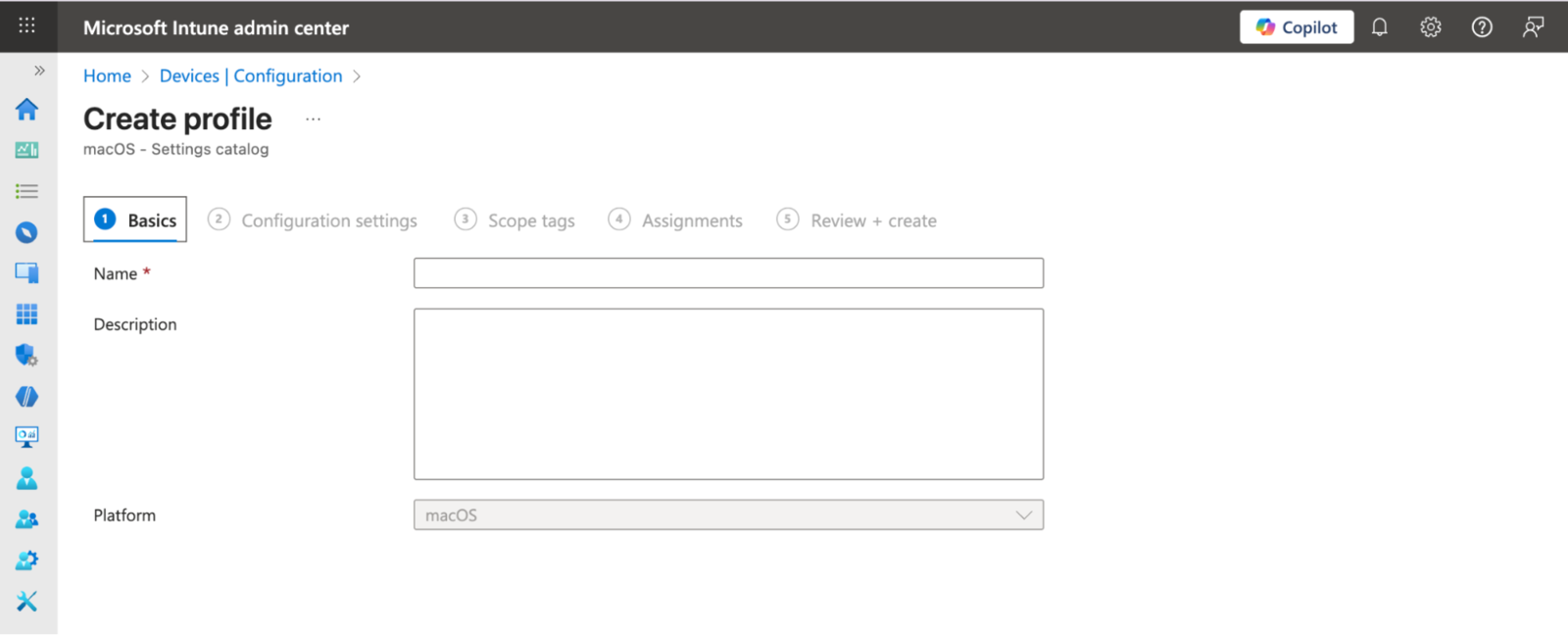Click the blue compass Explorer sidebar icon
Image resolution: width=1568 pixels, height=635 pixels.
27,232
